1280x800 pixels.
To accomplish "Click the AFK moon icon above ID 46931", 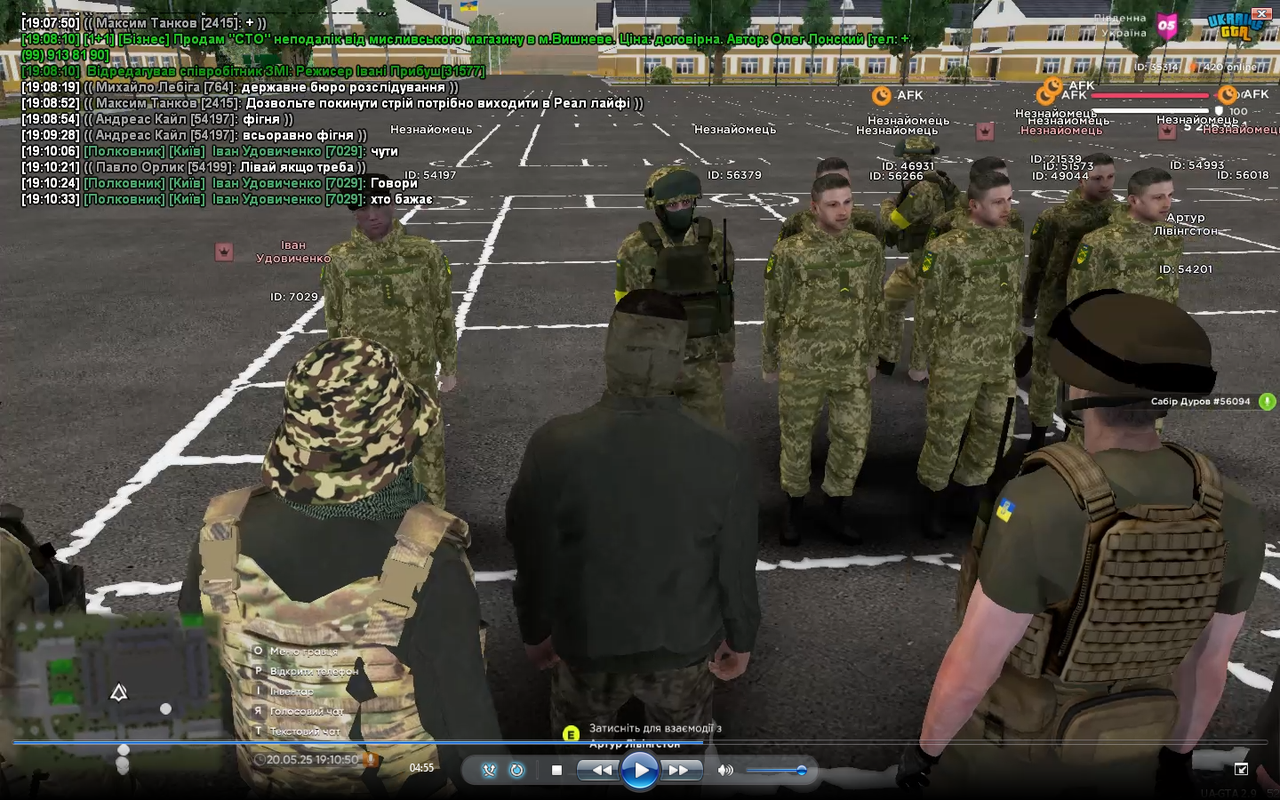I will (x=881, y=95).
